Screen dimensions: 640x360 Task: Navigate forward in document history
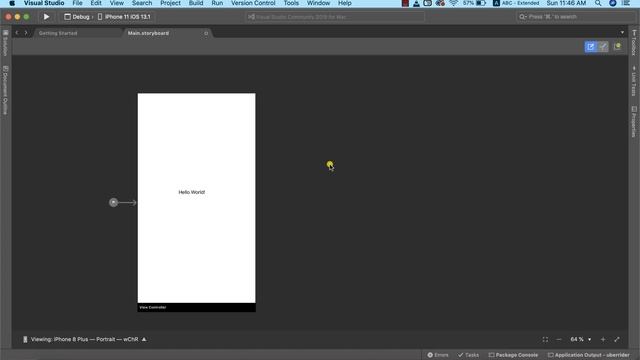tap(26, 33)
